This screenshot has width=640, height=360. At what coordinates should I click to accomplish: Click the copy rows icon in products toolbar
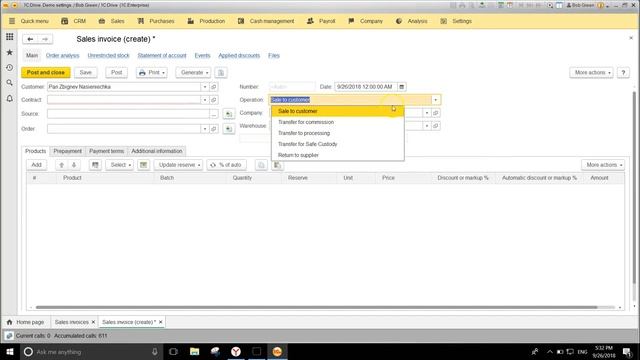pos(261,165)
